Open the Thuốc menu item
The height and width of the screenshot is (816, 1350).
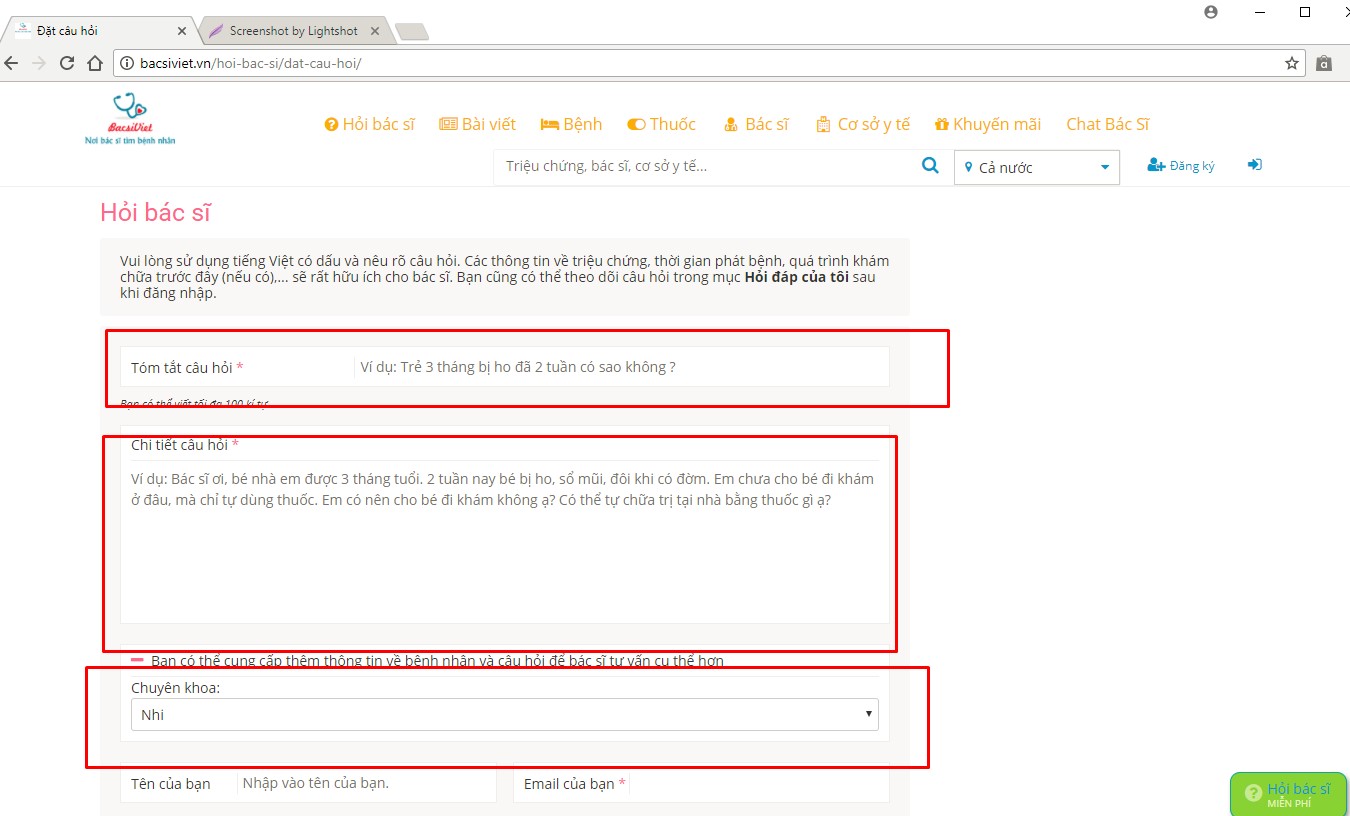click(x=661, y=124)
